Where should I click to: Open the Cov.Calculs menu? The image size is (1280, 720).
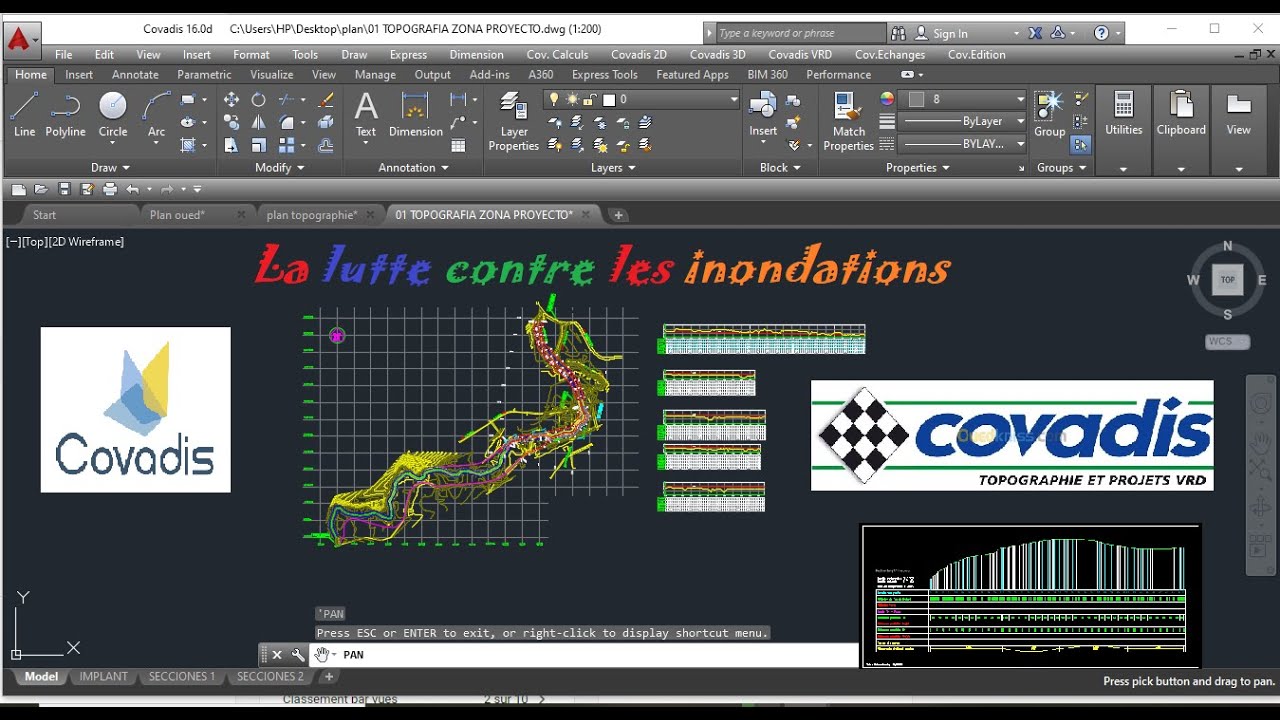557,55
